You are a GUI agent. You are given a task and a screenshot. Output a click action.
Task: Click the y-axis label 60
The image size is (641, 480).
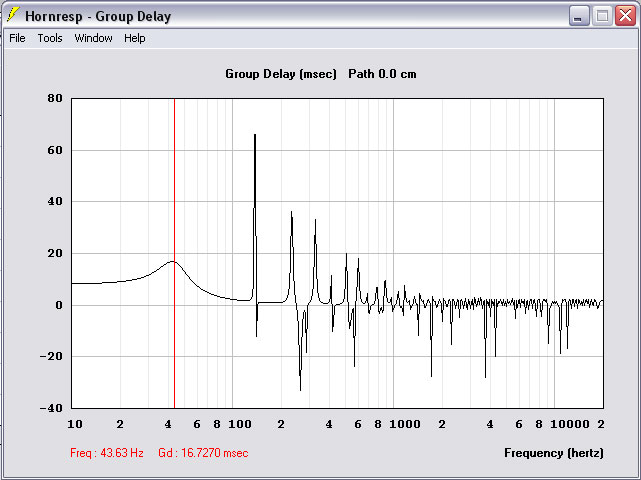pyautogui.click(x=55, y=150)
